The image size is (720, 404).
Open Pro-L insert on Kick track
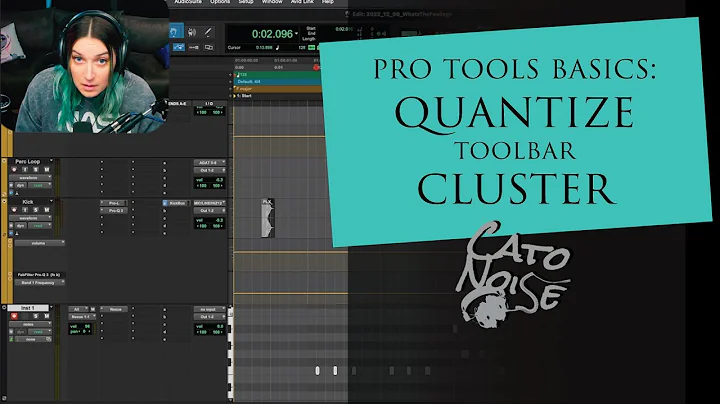coord(114,203)
